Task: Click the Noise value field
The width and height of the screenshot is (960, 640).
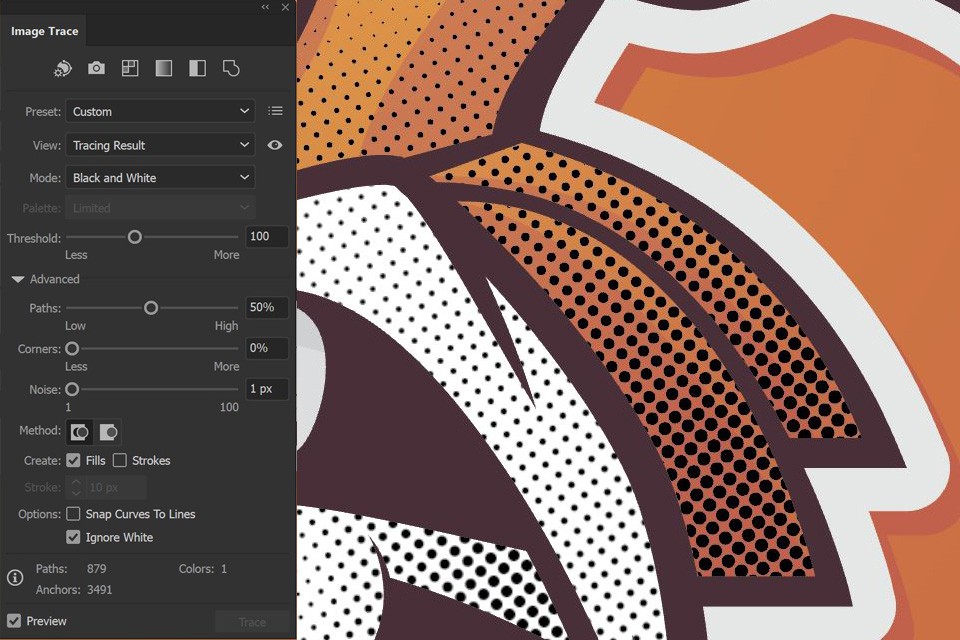Action: coord(266,389)
